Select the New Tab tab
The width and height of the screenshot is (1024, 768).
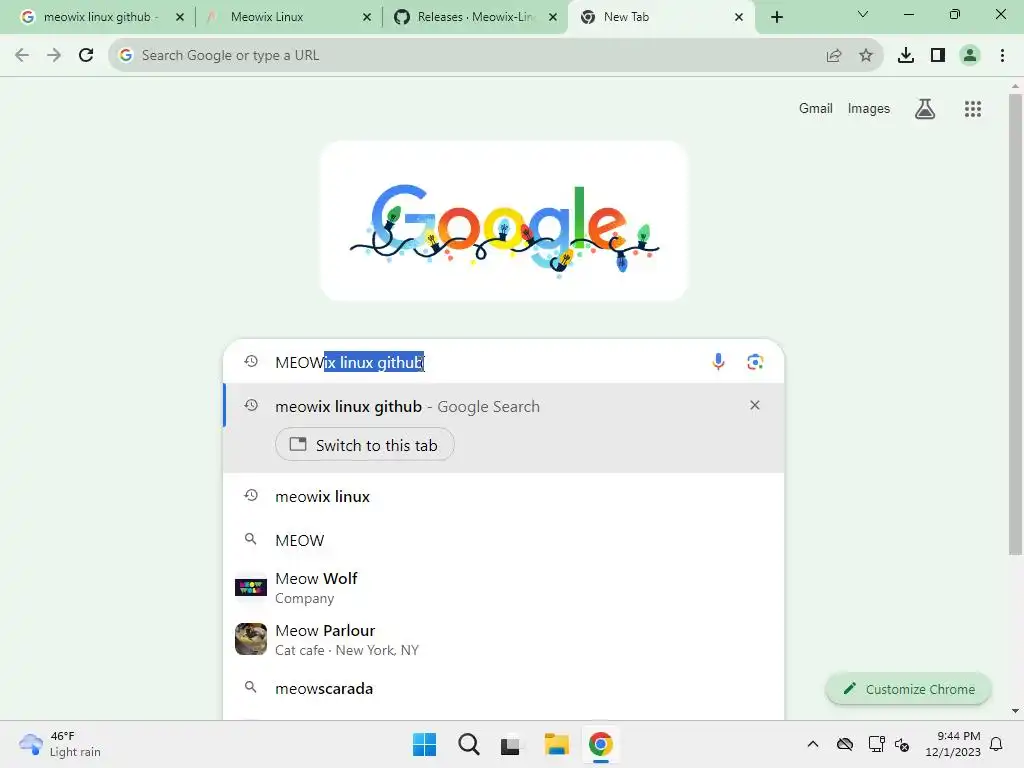tap(661, 17)
